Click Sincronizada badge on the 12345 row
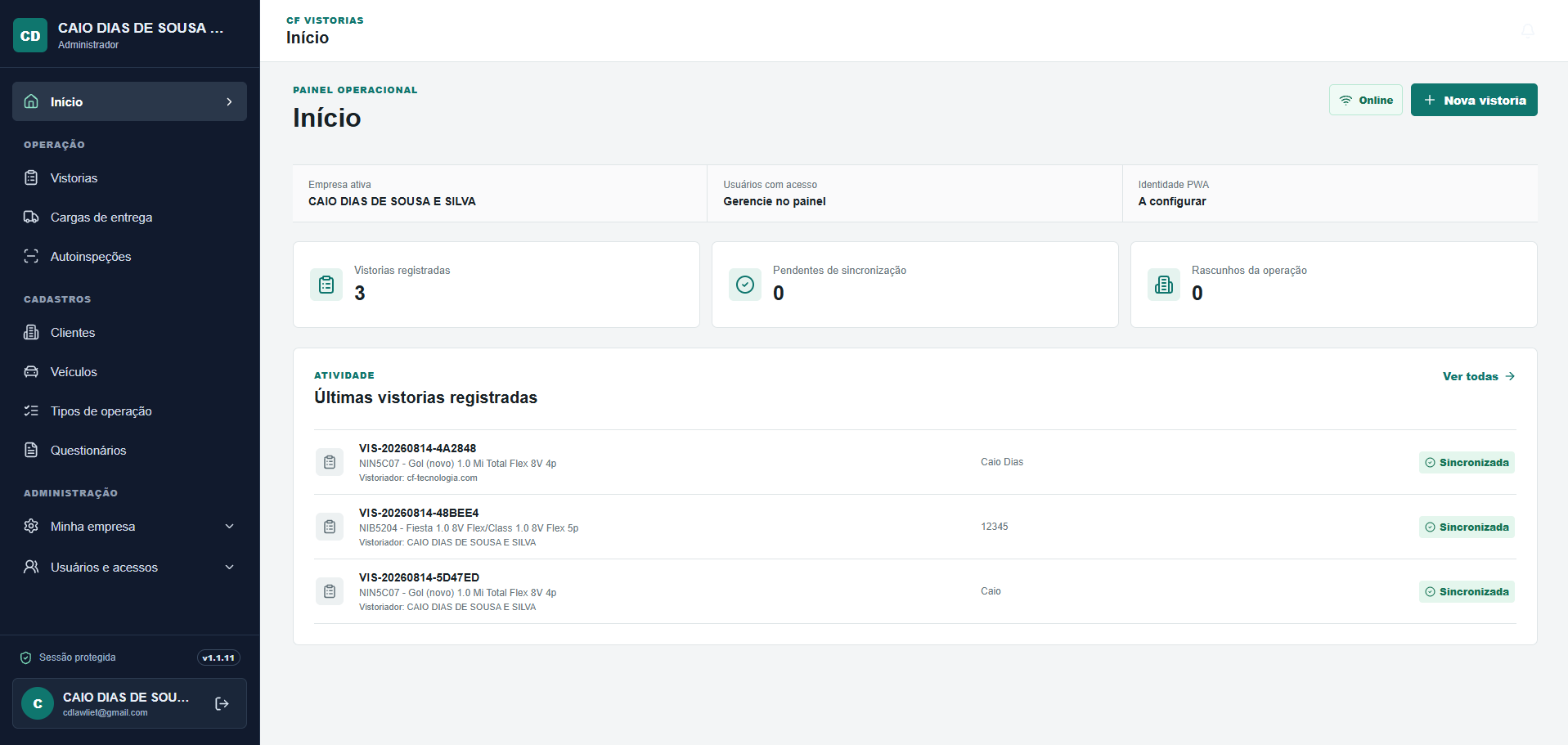This screenshot has width=1568, height=745. coord(1467,527)
